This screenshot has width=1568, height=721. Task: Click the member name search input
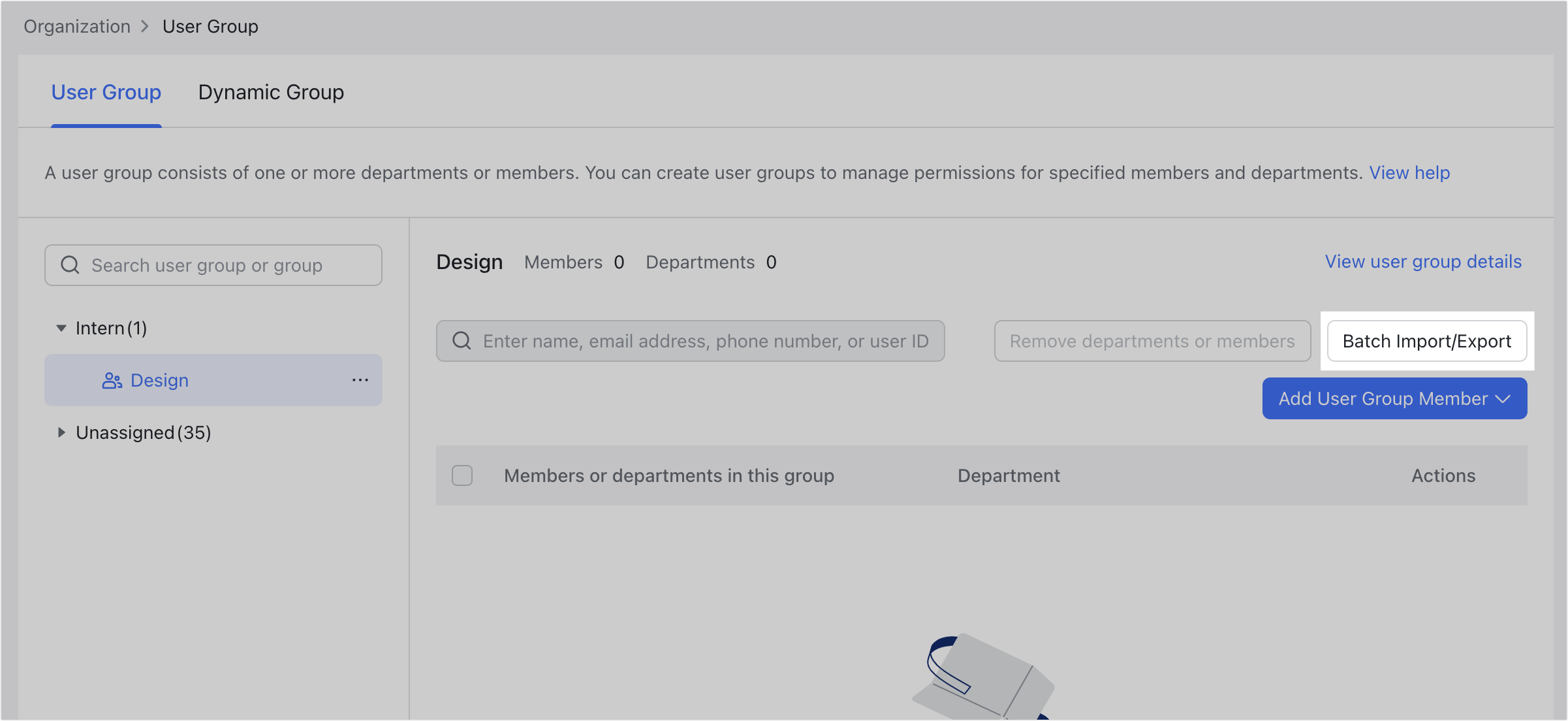[685, 340]
